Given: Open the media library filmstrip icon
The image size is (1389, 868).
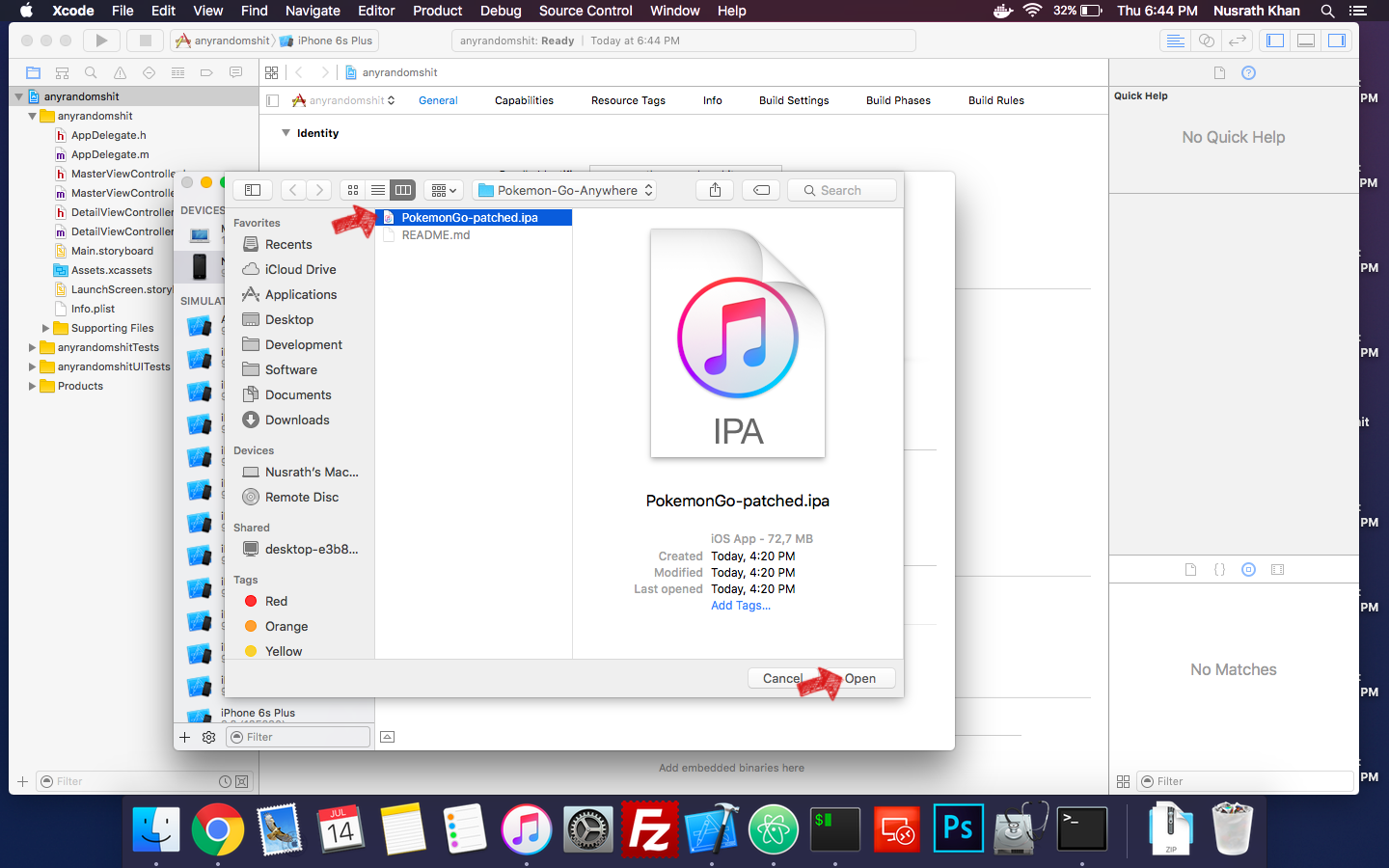Looking at the screenshot, I should click(x=1277, y=570).
